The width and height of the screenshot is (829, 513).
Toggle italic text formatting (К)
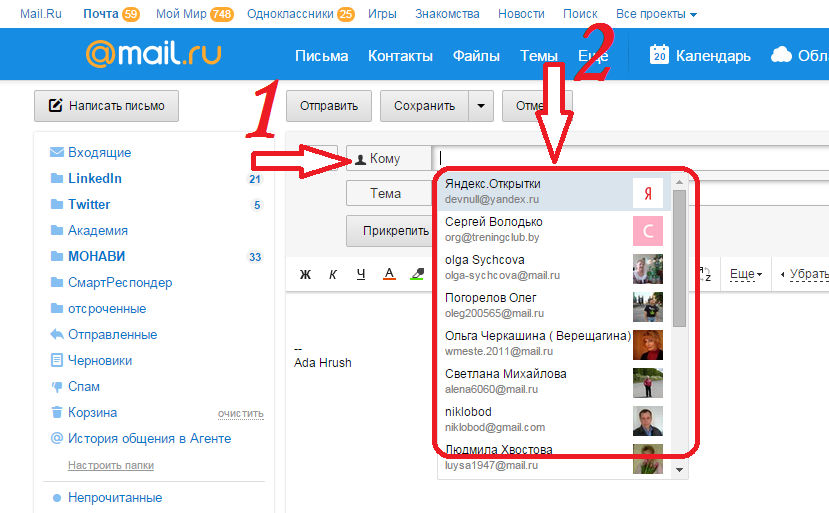coord(333,274)
